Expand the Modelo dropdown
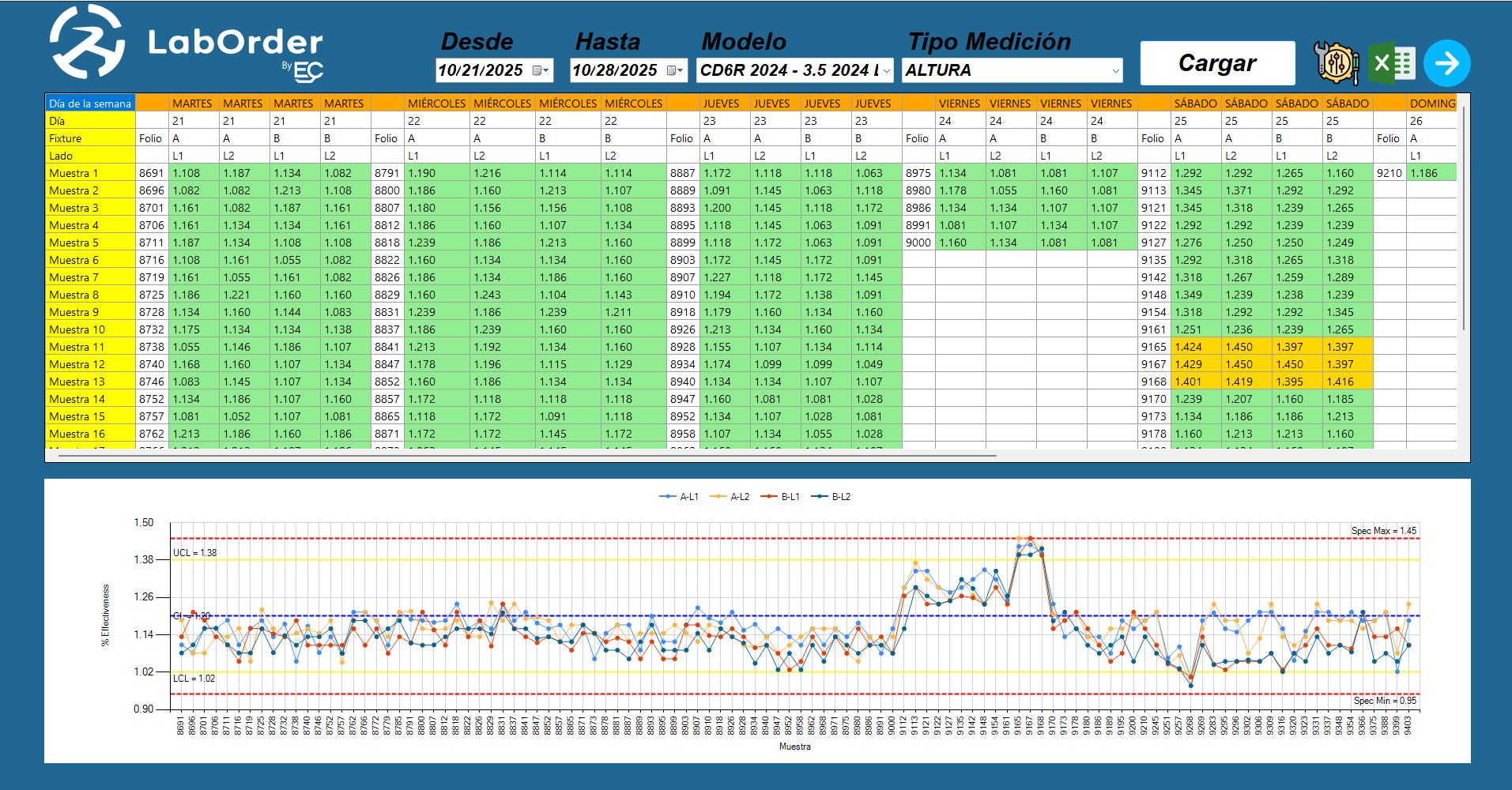 click(x=886, y=70)
